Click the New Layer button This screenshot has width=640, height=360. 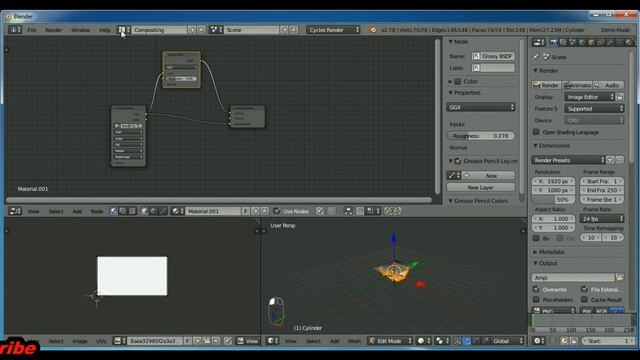click(x=481, y=187)
